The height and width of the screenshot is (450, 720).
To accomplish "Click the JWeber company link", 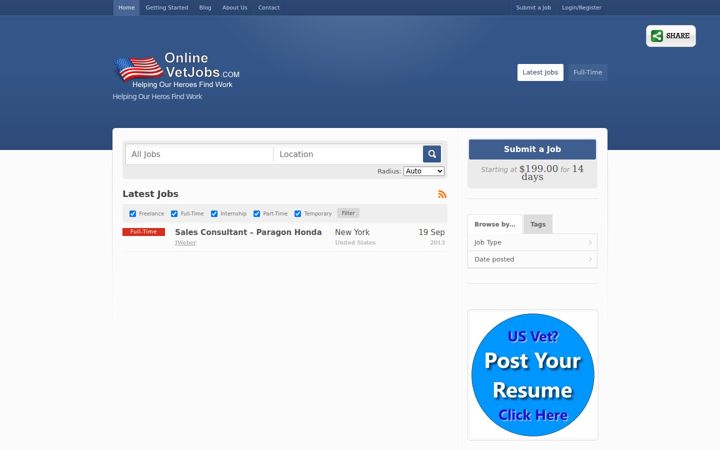I will (185, 243).
